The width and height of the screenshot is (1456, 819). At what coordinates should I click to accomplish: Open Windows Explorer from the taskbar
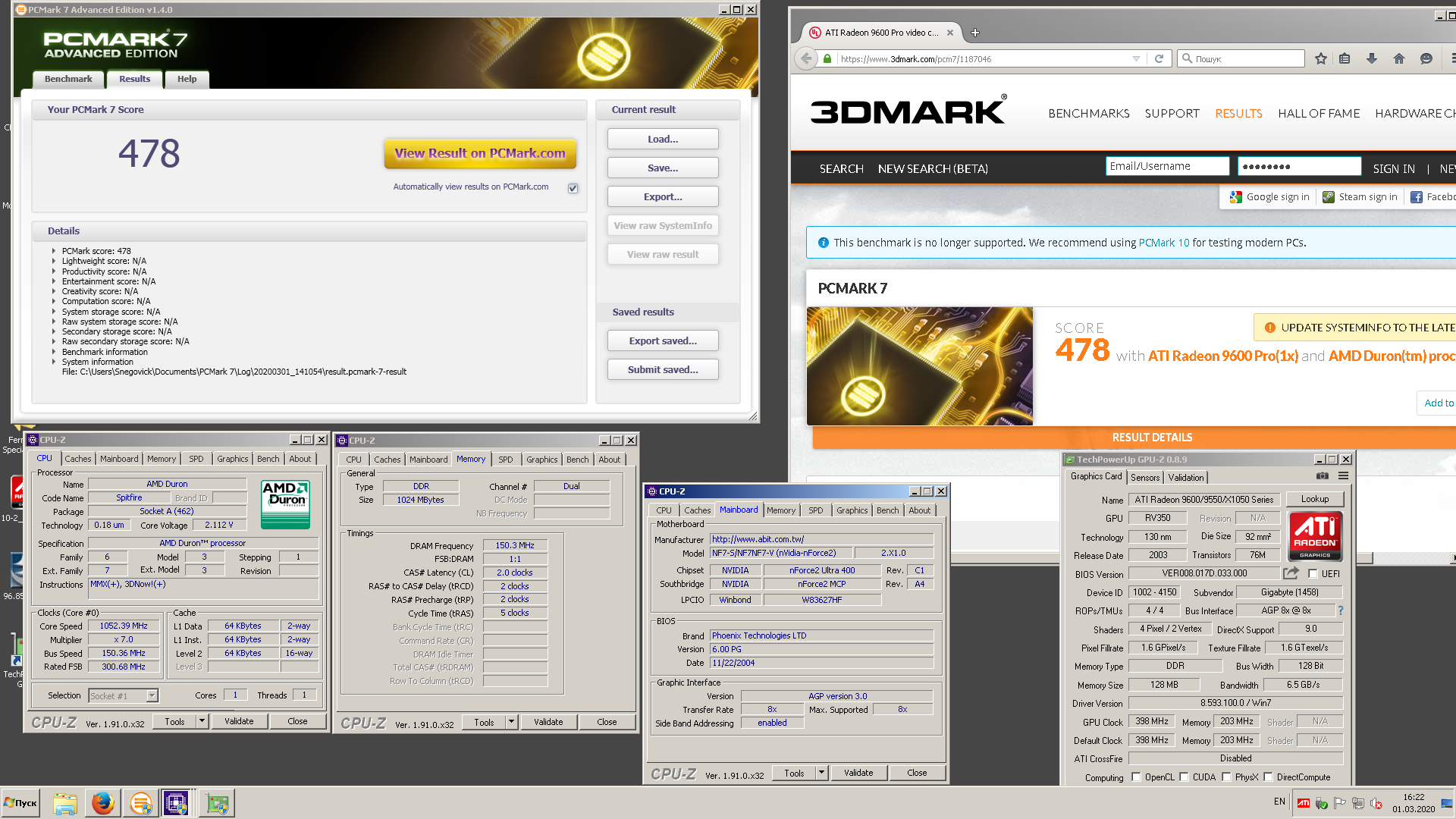point(65,803)
